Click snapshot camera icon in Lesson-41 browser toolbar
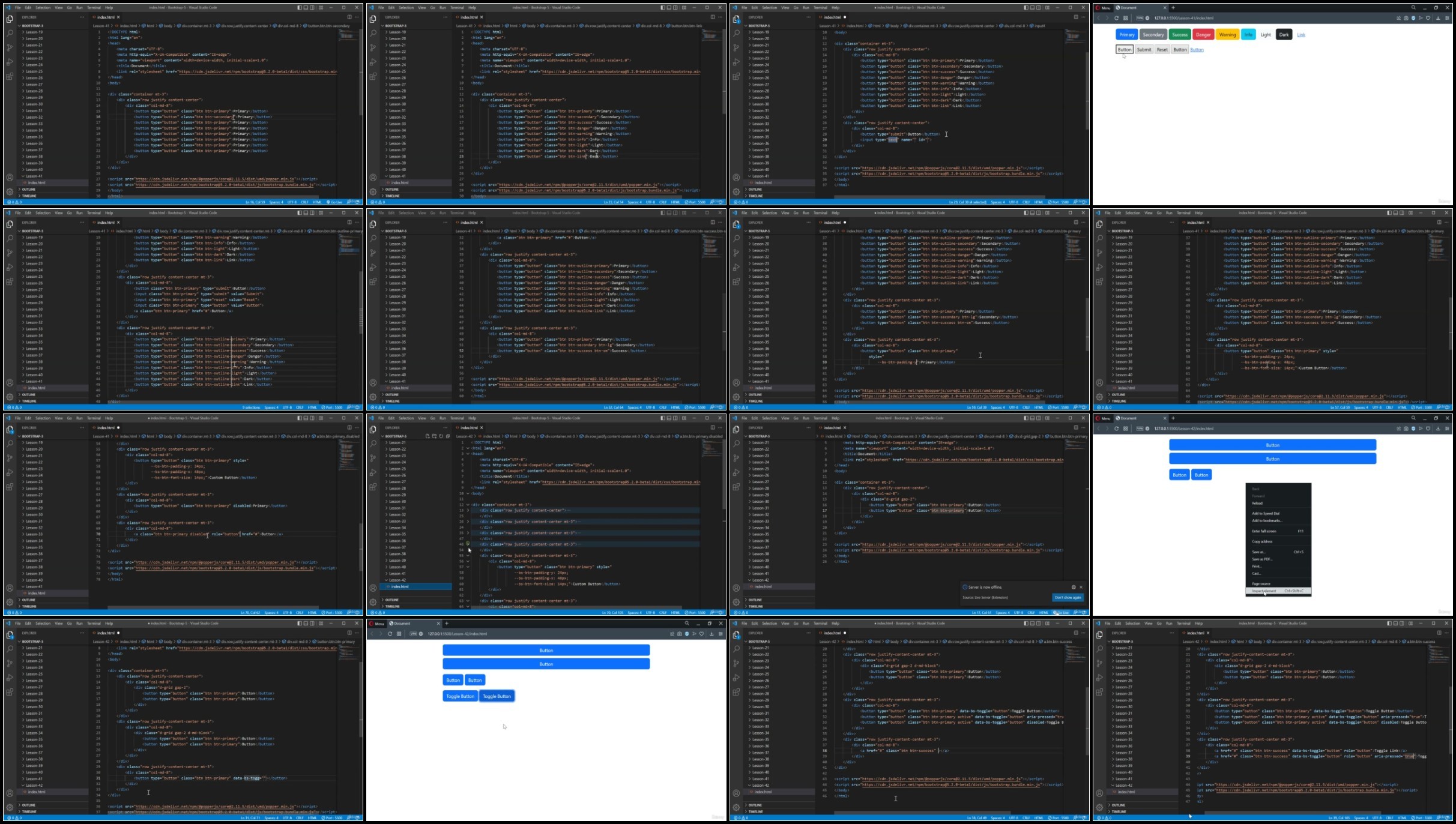Viewport: 1456px width, 824px height. [x=1406, y=18]
